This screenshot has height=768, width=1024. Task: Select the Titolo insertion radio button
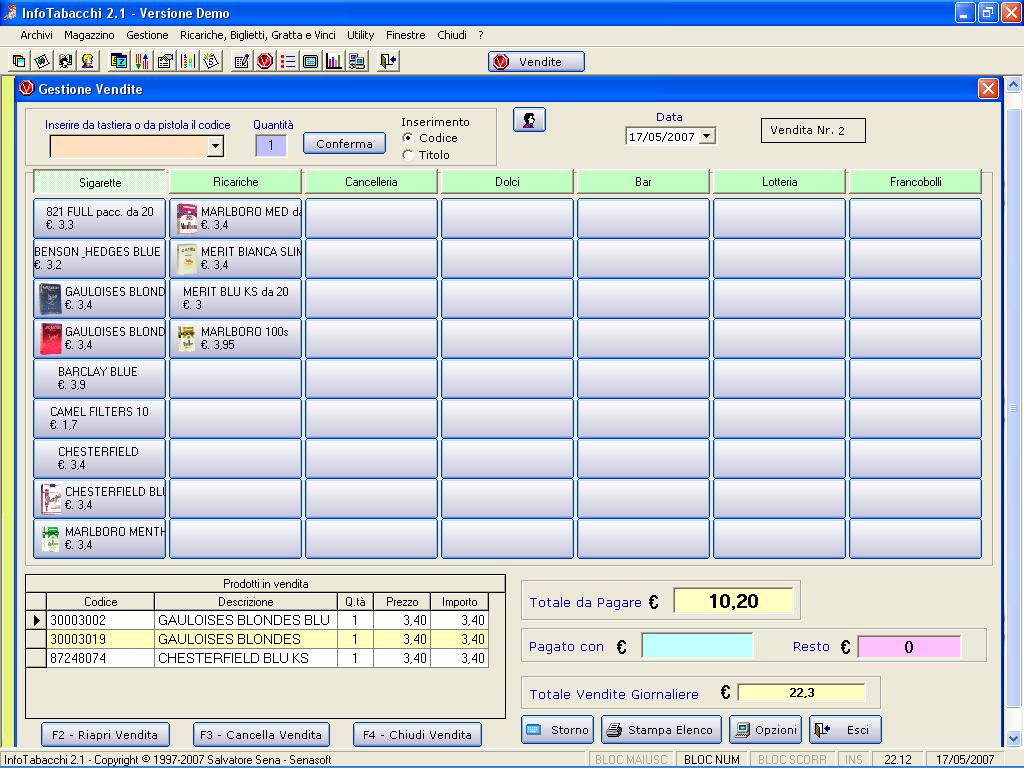click(x=408, y=155)
